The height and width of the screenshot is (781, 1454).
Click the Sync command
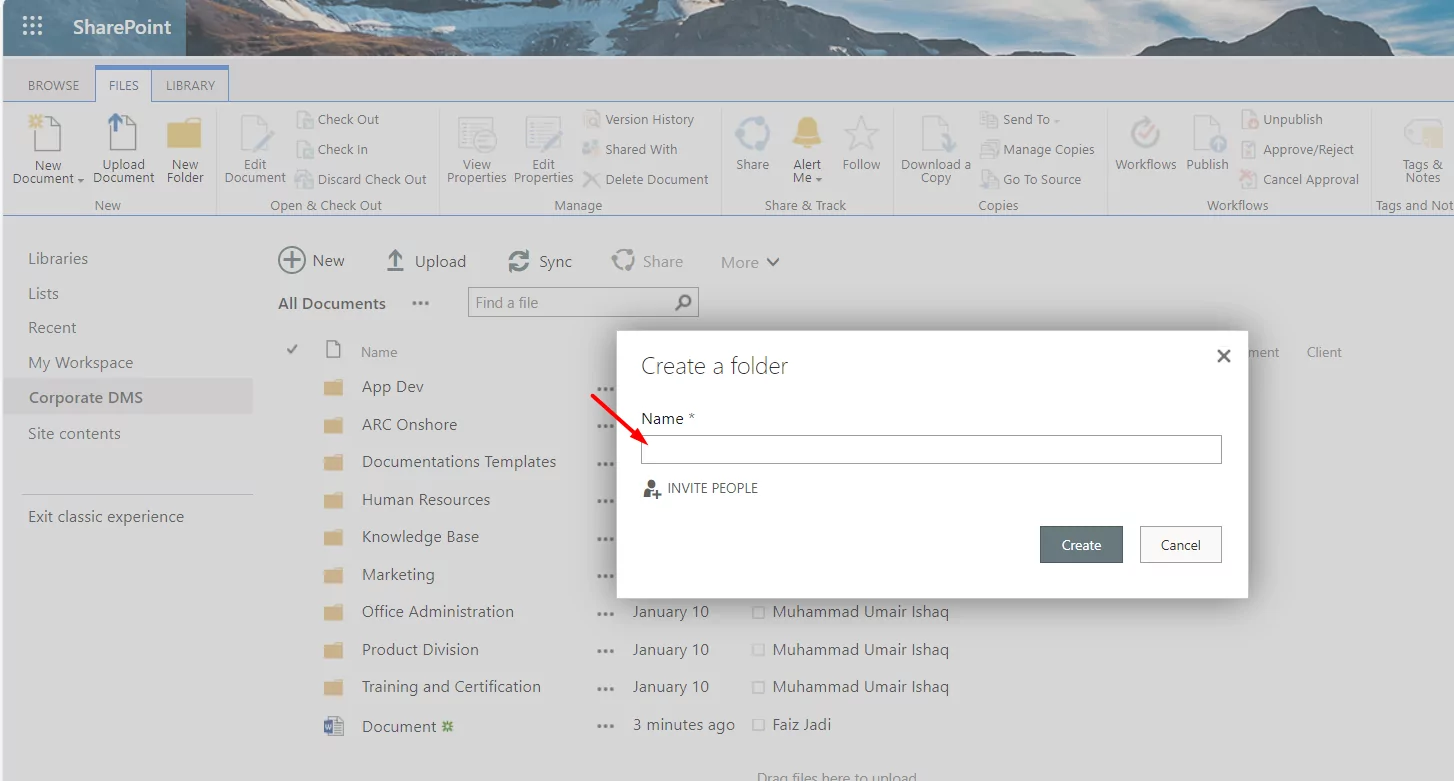point(540,261)
